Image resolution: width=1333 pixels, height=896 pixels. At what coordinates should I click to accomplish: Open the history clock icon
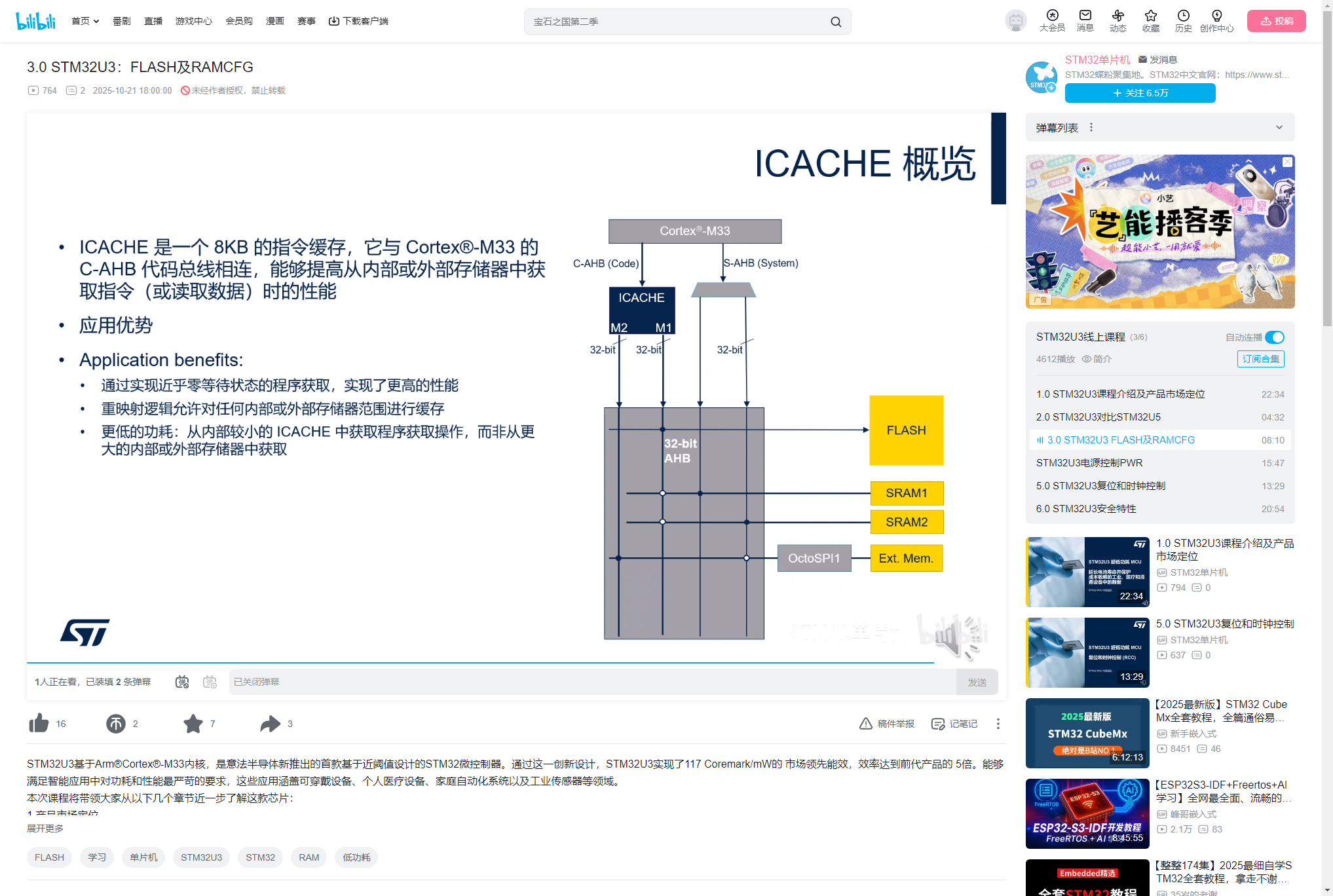[1183, 16]
